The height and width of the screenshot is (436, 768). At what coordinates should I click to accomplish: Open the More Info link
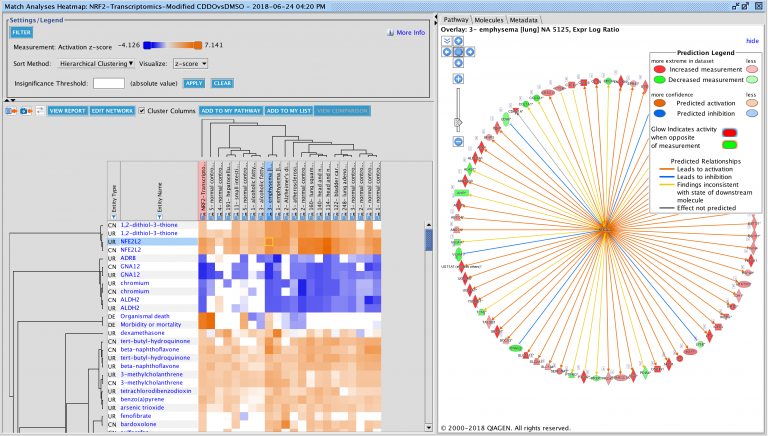pos(410,33)
